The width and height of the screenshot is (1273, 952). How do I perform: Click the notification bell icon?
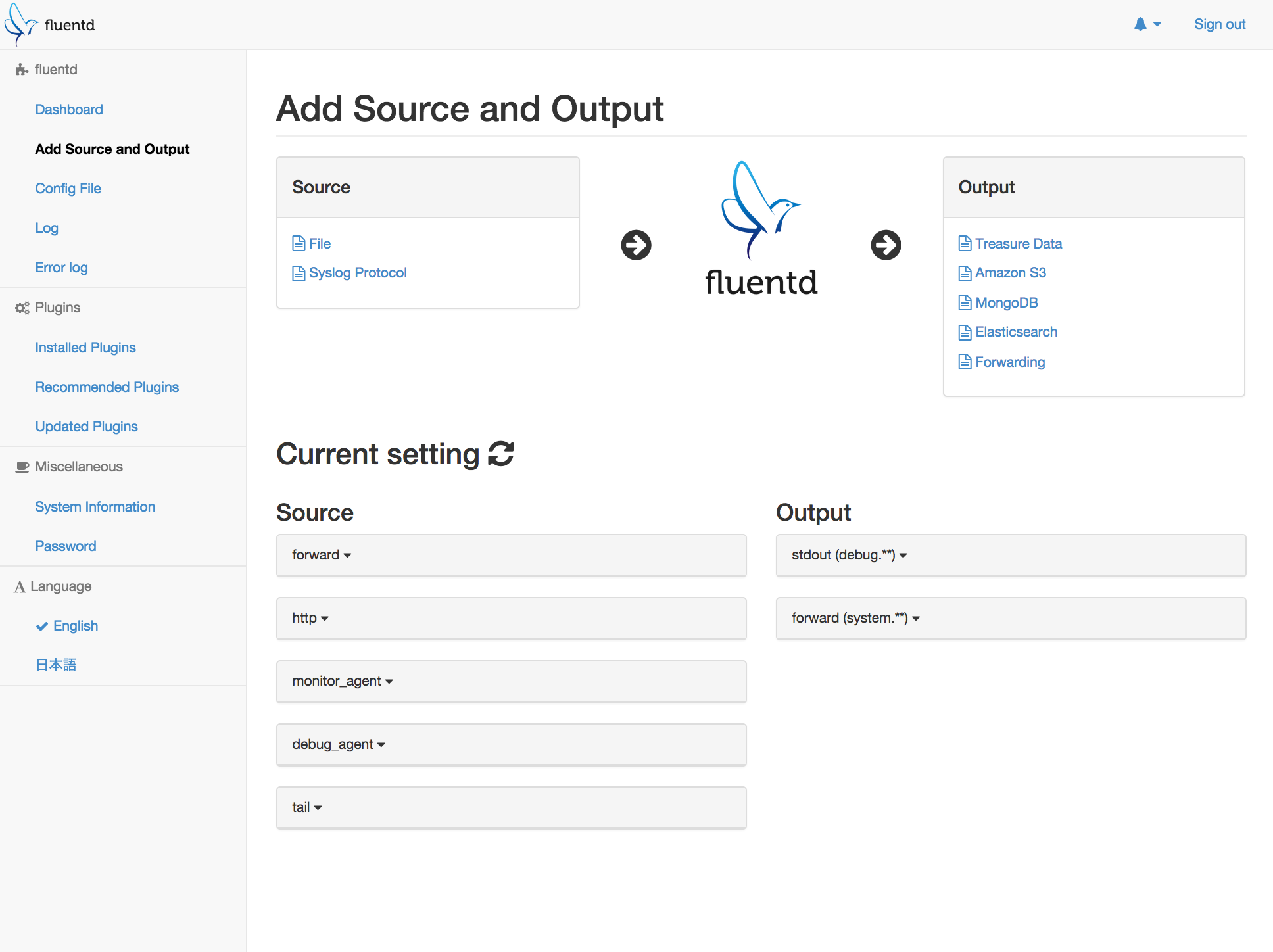pyautogui.click(x=1140, y=24)
